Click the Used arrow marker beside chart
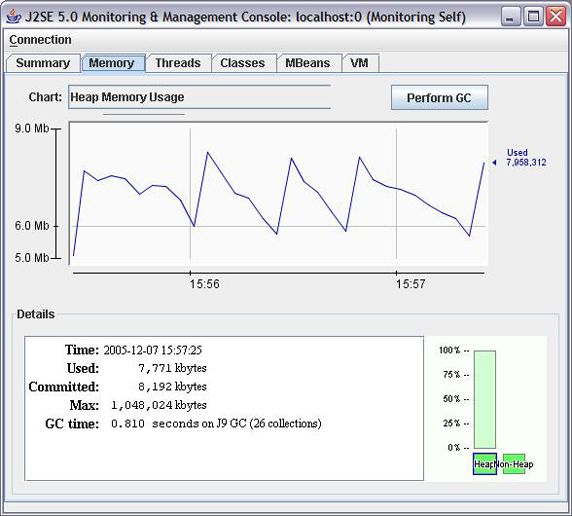This screenshot has width=572, height=516. click(x=494, y=162)
